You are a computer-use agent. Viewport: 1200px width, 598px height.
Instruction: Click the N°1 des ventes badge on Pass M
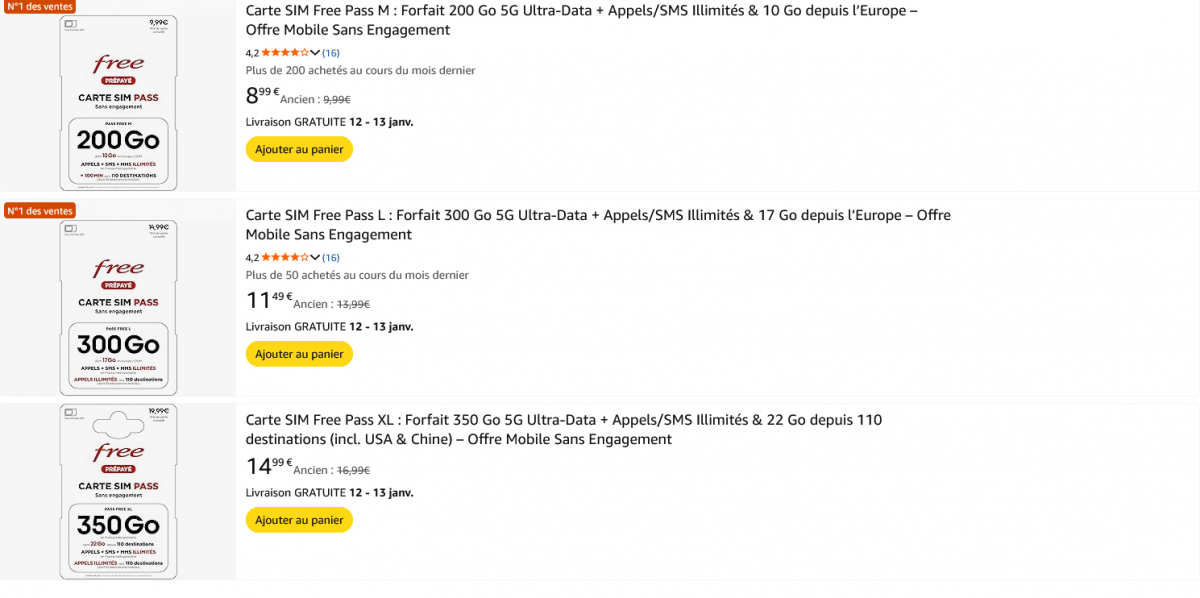click(40, 6)
